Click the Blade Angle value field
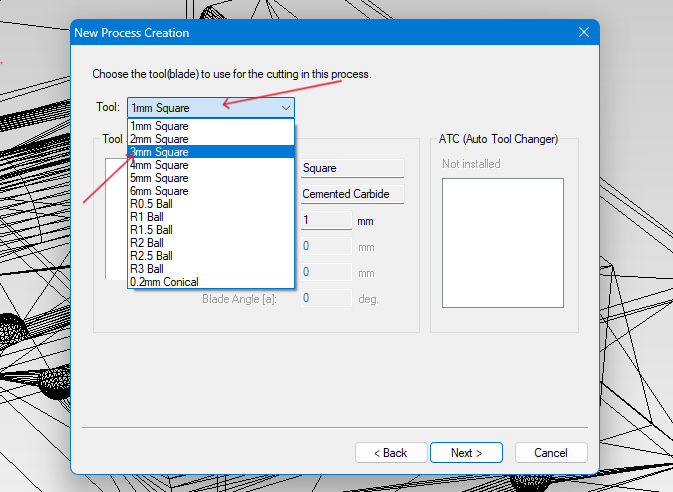Image resolution: width=673 pixels, height=492 pixels. [x=326, y=298]
